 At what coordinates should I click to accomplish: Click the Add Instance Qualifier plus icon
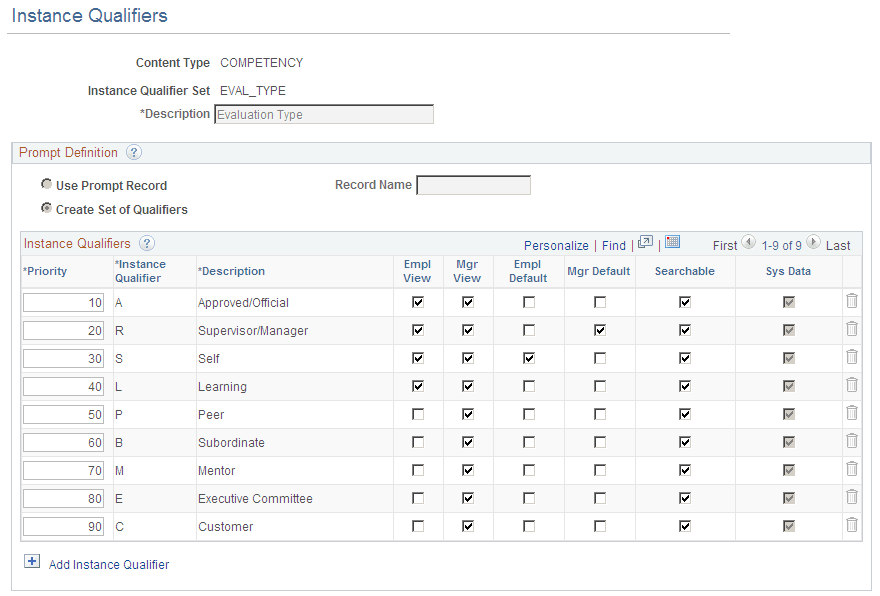[x=32, y=561]
